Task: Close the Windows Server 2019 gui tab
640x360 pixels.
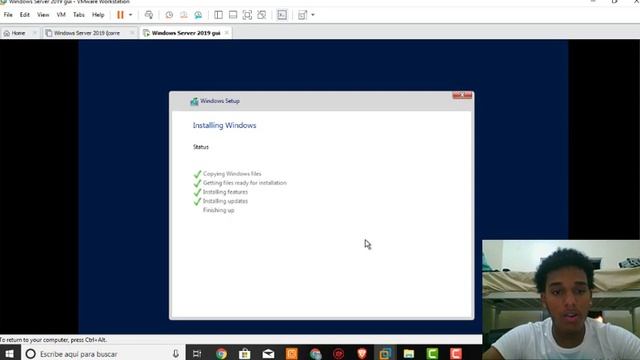Action: [x=227, y=33]
